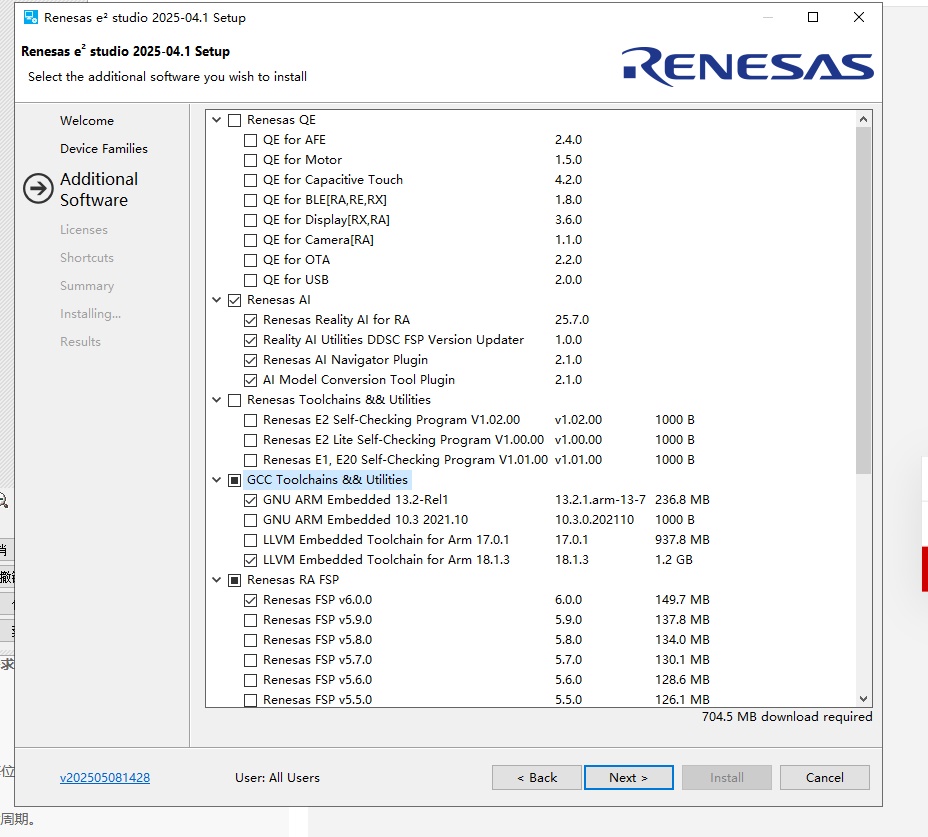Check the Renesas QE group checkbox
928x837 pixels.
[234, 120]
